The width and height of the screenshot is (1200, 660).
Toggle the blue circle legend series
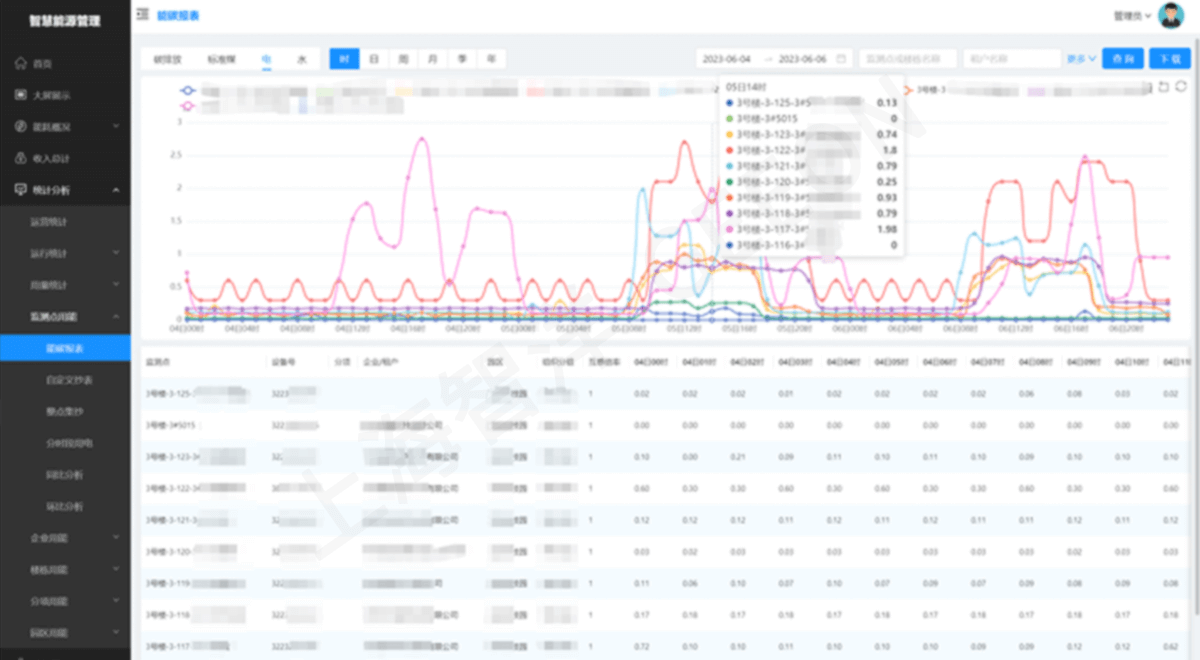(188, 91)
